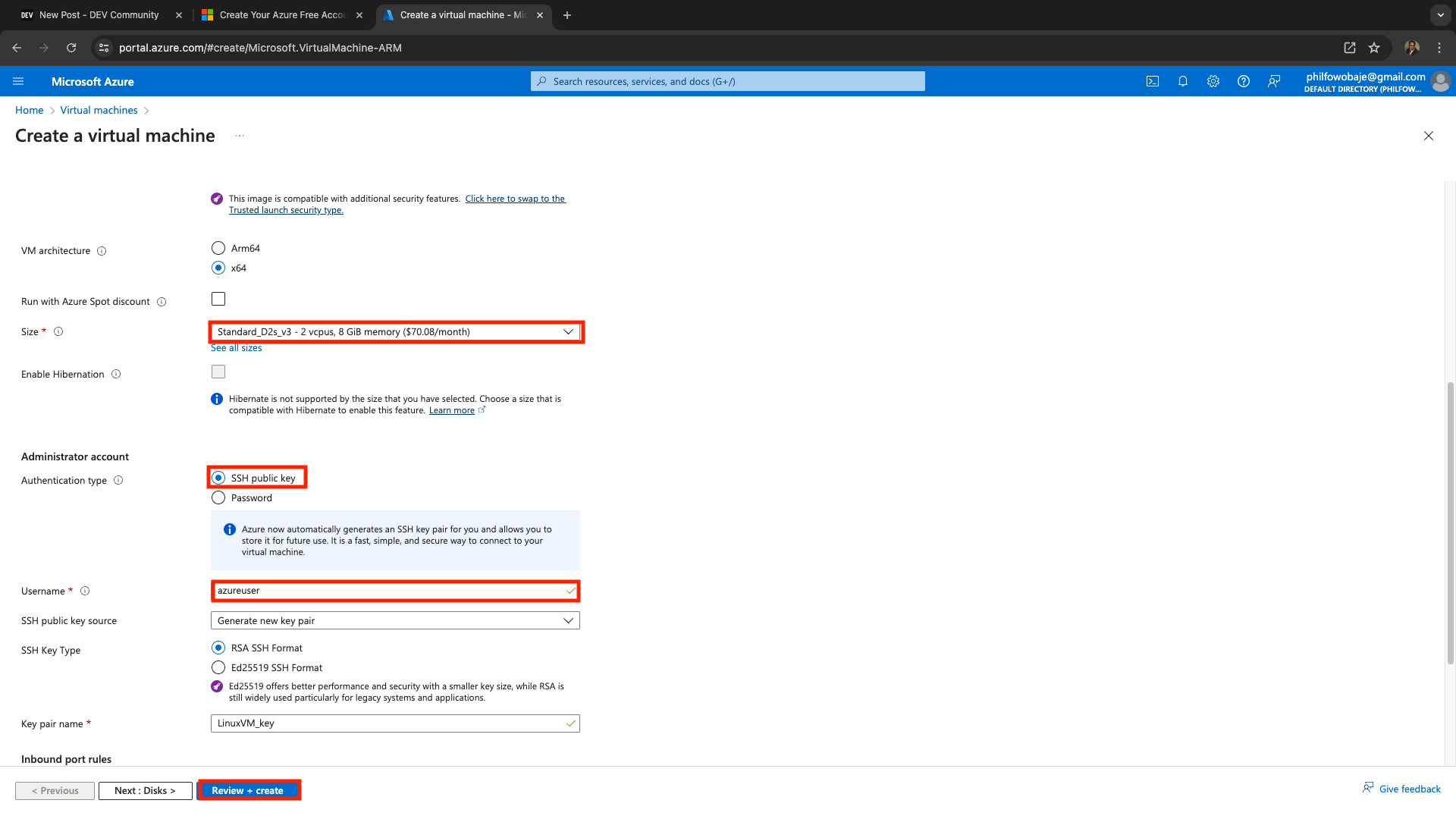Open Azure Cloud Shell icon
1456x819 pixels.
1152,81
